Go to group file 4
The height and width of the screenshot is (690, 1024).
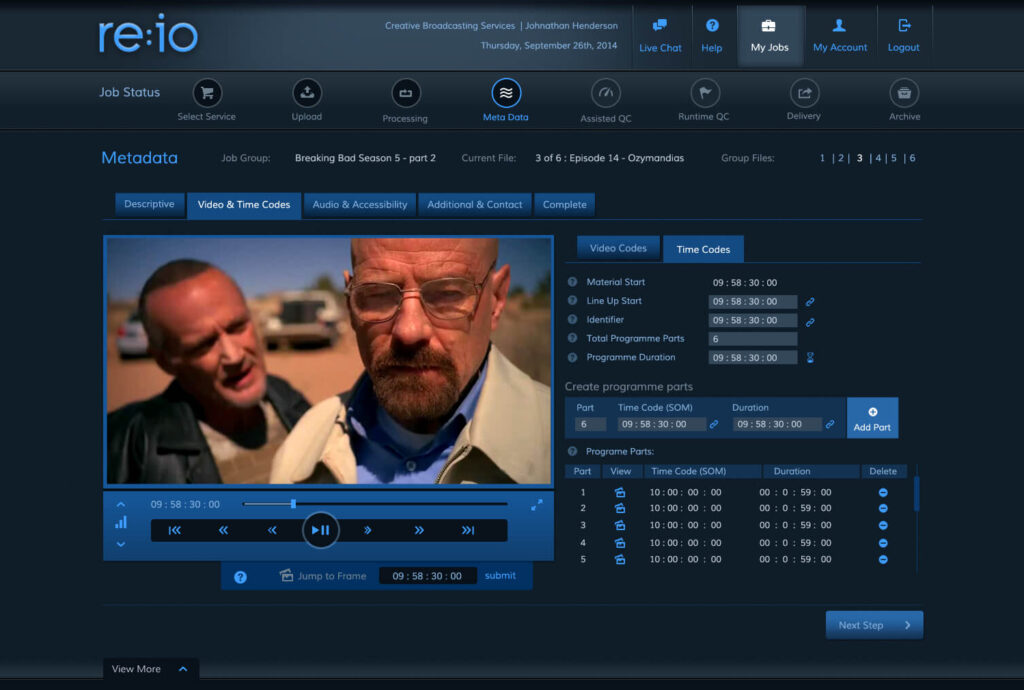click(x=878, y=158)
